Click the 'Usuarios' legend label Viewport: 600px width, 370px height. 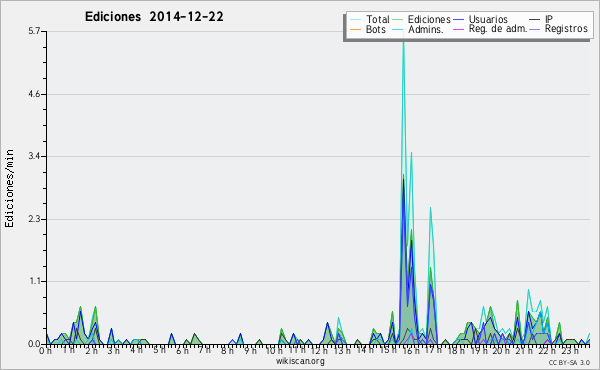click(488, 19)
